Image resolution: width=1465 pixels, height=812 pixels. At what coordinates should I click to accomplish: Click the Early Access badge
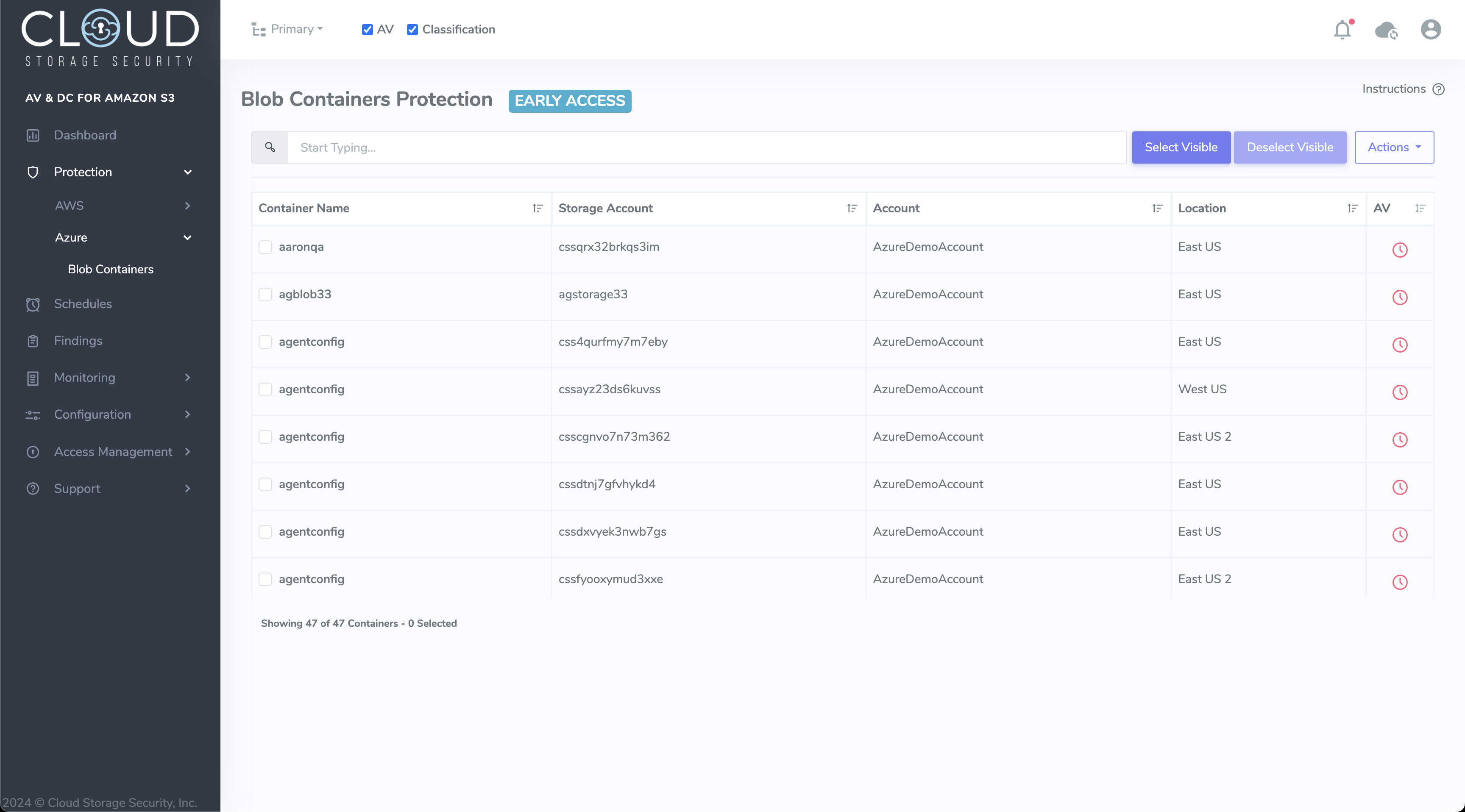pyautogui.click(x=570, y=100)
